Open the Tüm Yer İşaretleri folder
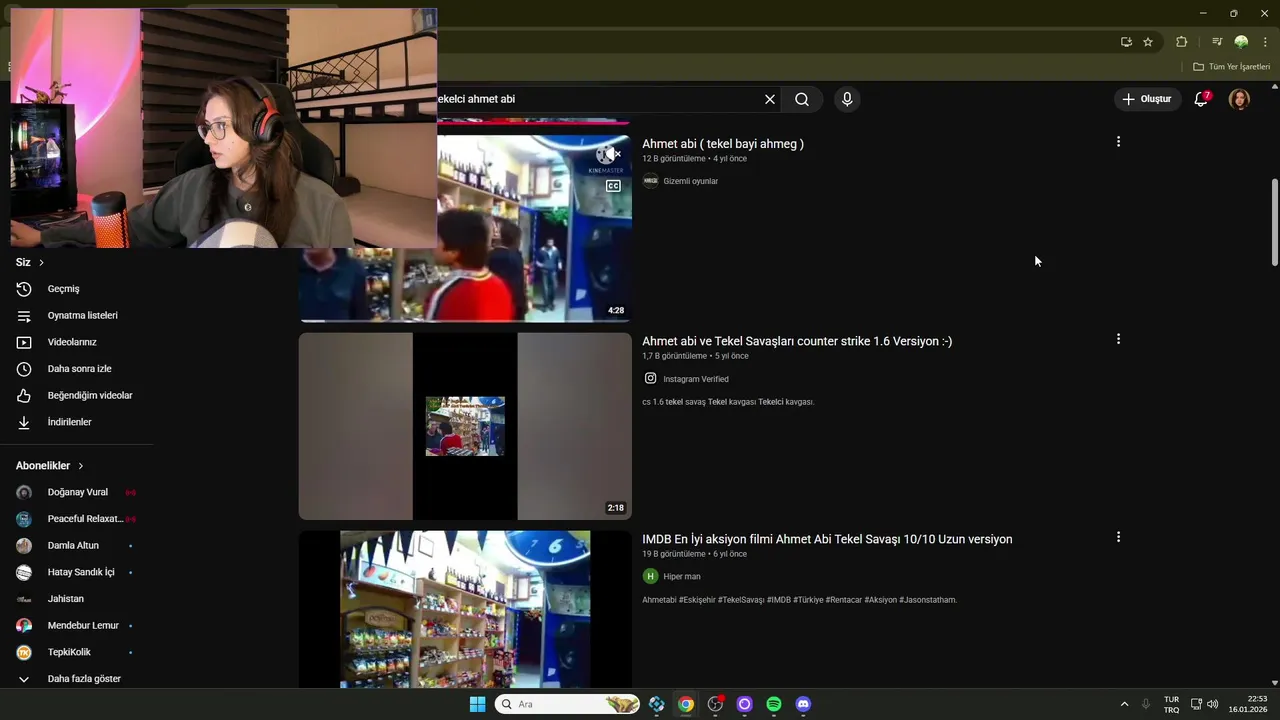1280x720 pixels. 1231,67
